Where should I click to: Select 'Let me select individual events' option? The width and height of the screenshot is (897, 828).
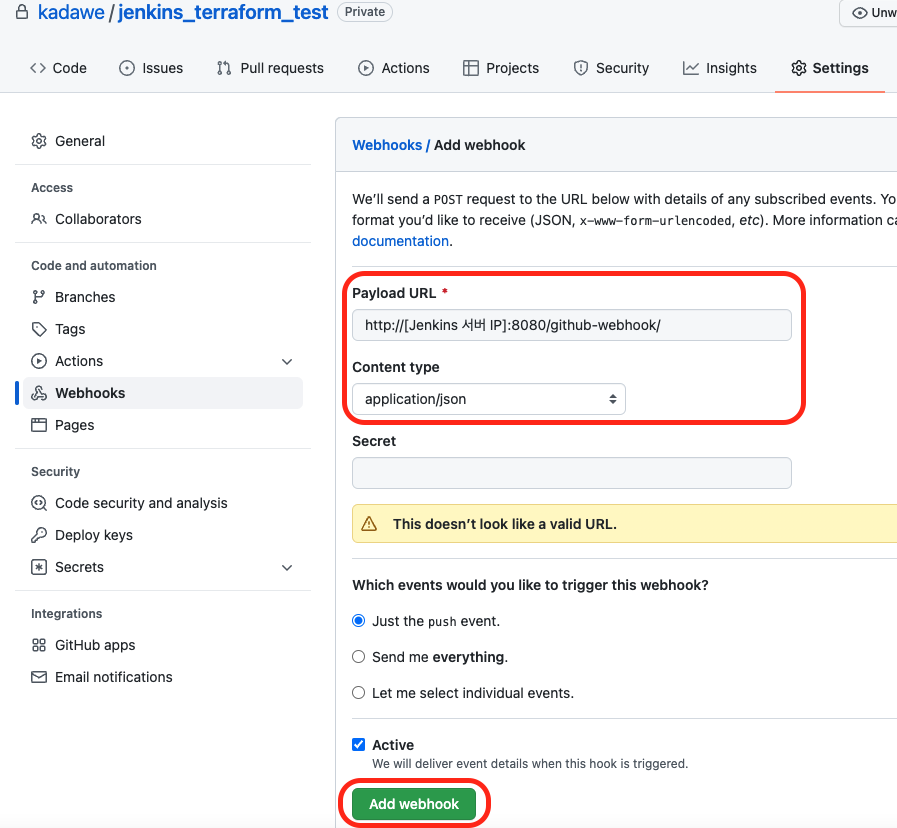pos(359,693)
